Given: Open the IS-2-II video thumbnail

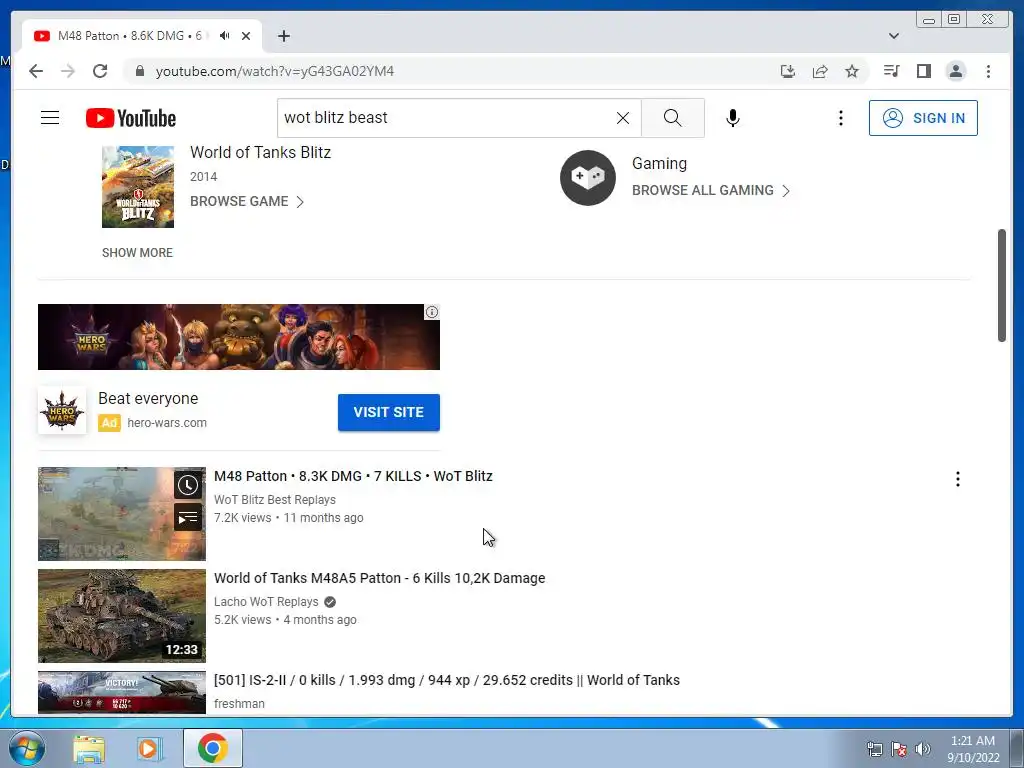Looking at the screenshot, I should [x=121, y=692].
